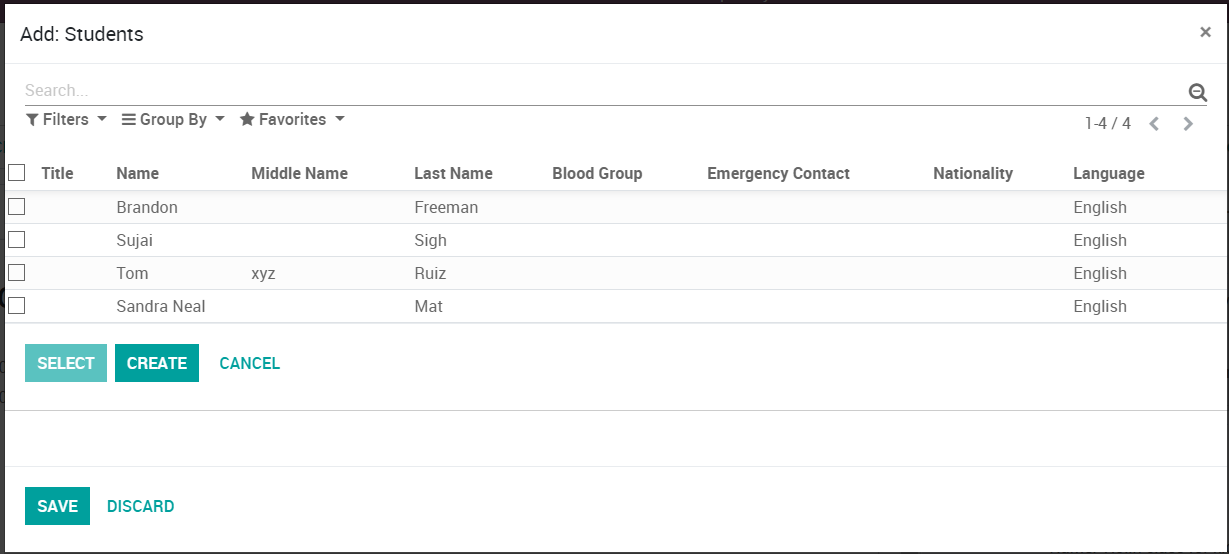
Task: Go to the next page arrow
Action: click(x=1188, y=124)
